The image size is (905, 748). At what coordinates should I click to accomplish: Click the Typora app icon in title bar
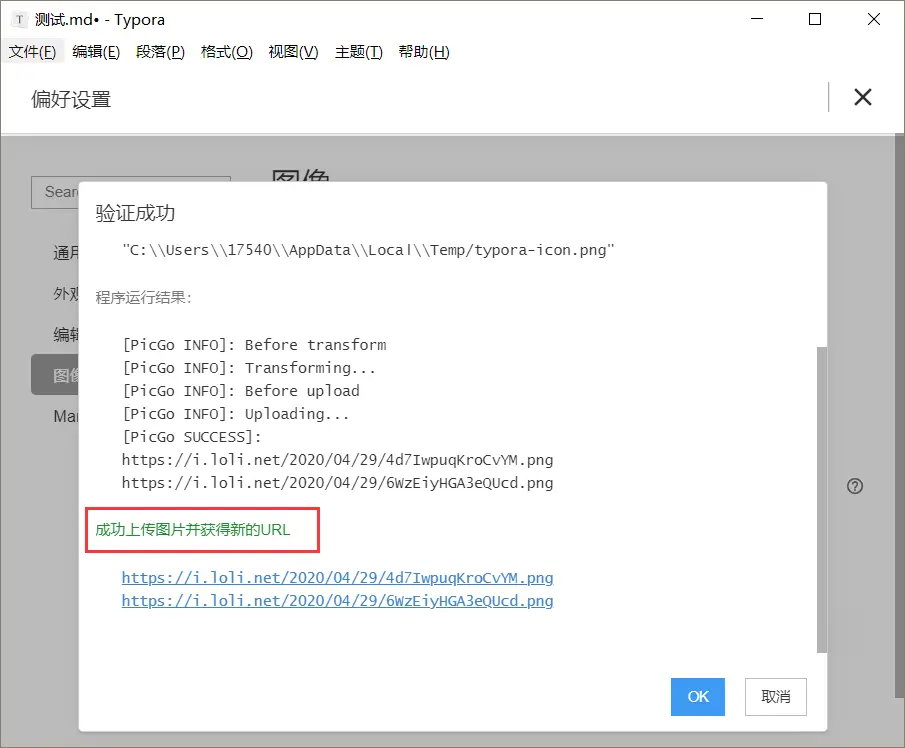click(x=19, y=20)
